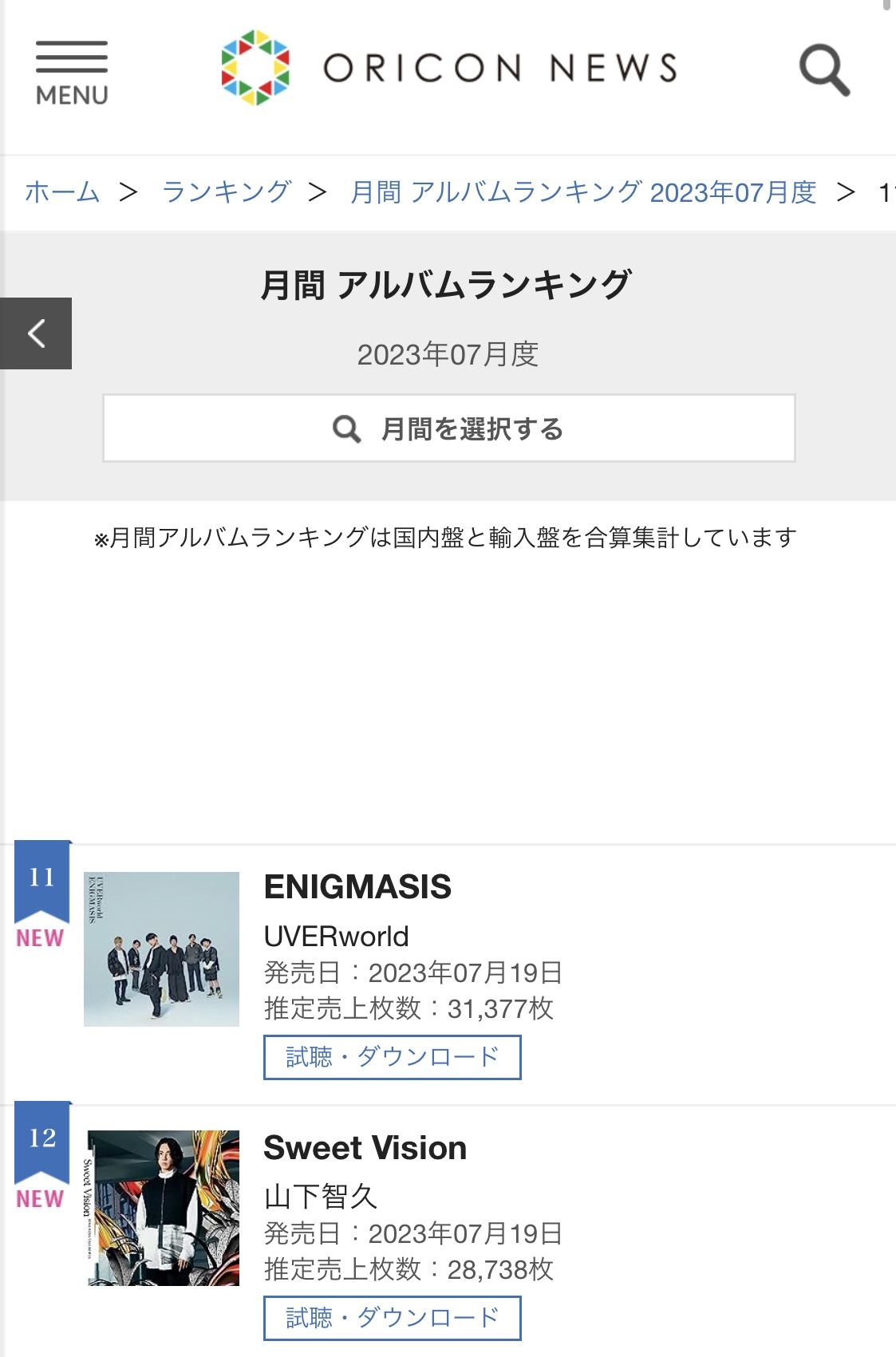Viewport: 896px width, 1357px height.
Task: Open the Sweet Vision album title
Action: click(x=365, y=1148)
